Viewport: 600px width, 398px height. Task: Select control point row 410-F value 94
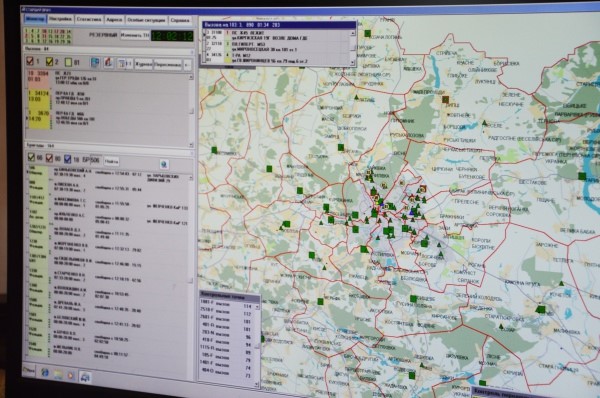pyautogui.click(x=227, y=342)
